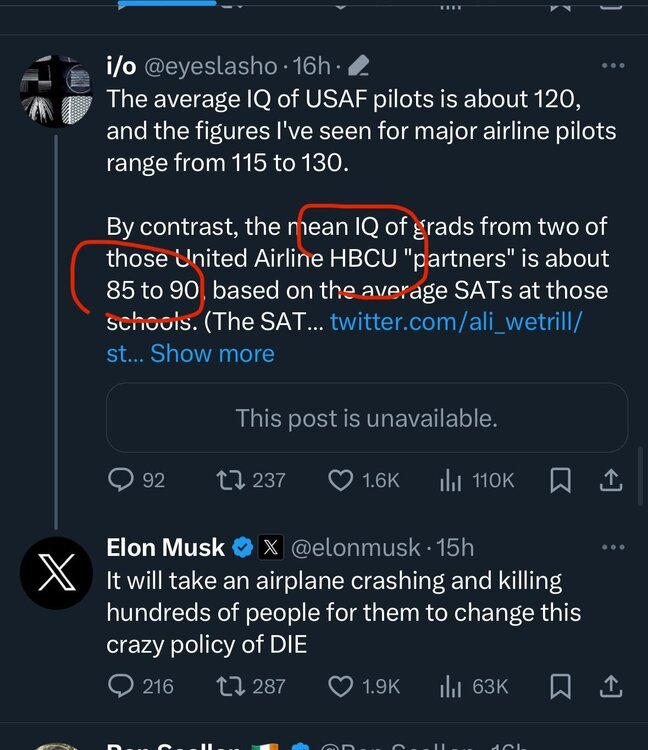Like the i/o post

tap(341, 481)
